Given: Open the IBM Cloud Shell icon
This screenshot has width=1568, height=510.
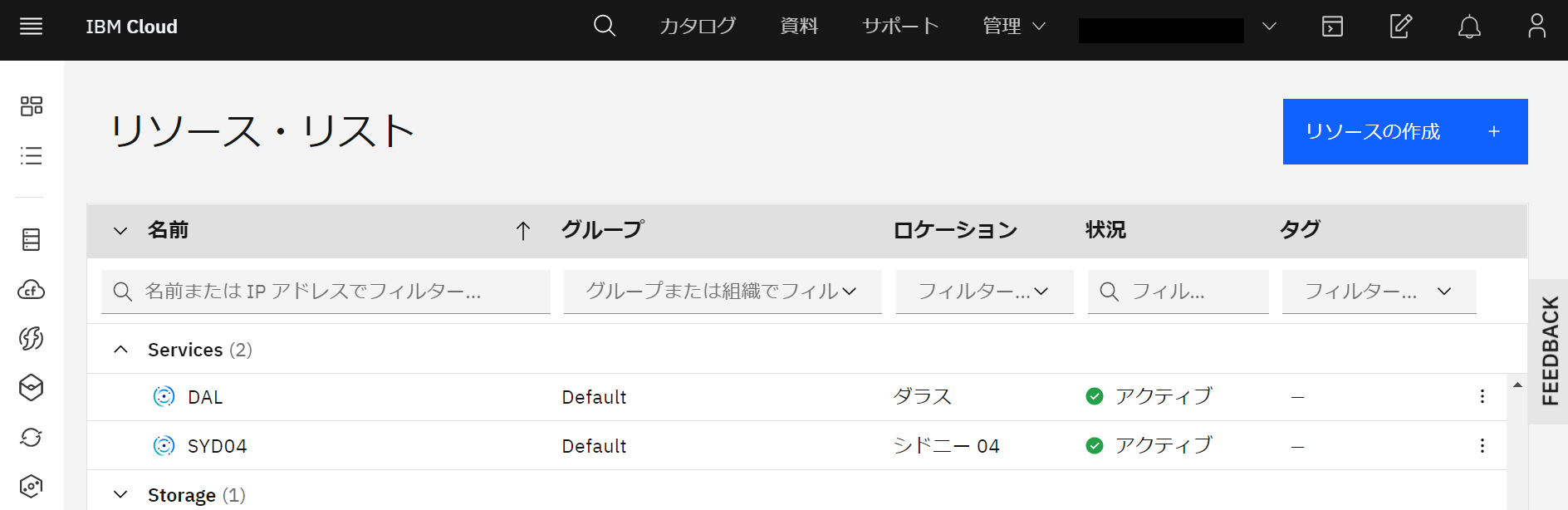Looking at the screenshot, I should [1332, 27].
